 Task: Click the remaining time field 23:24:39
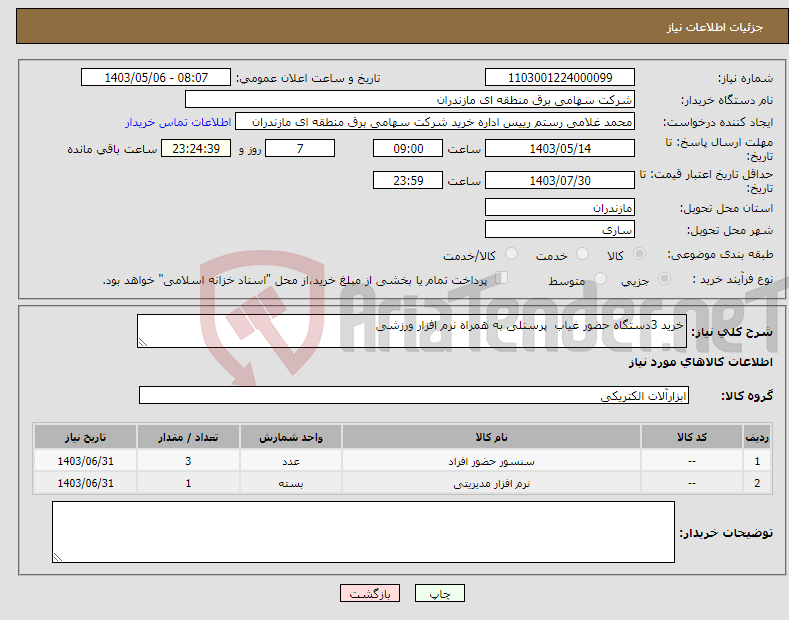pyautogui.click(x=196, y=148)
